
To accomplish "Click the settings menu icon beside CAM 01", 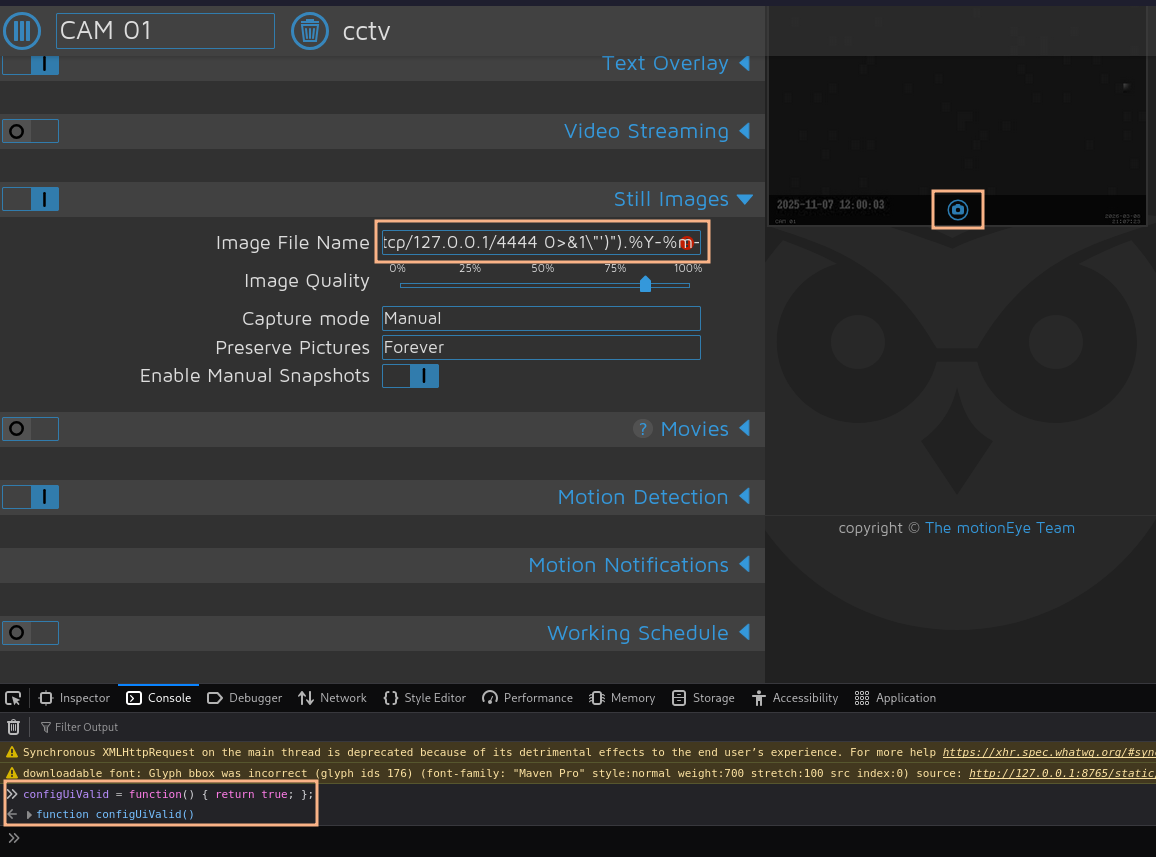I will [x=22, y=31].
